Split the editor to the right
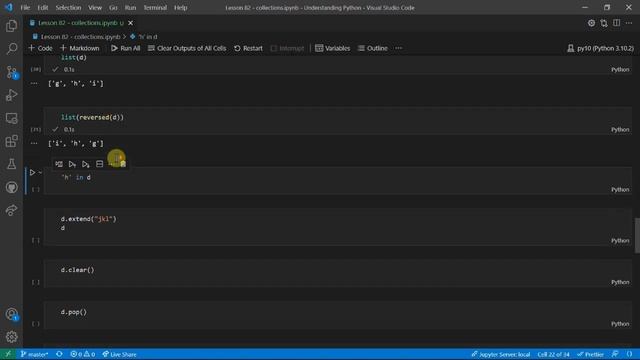 pos(616,23)
